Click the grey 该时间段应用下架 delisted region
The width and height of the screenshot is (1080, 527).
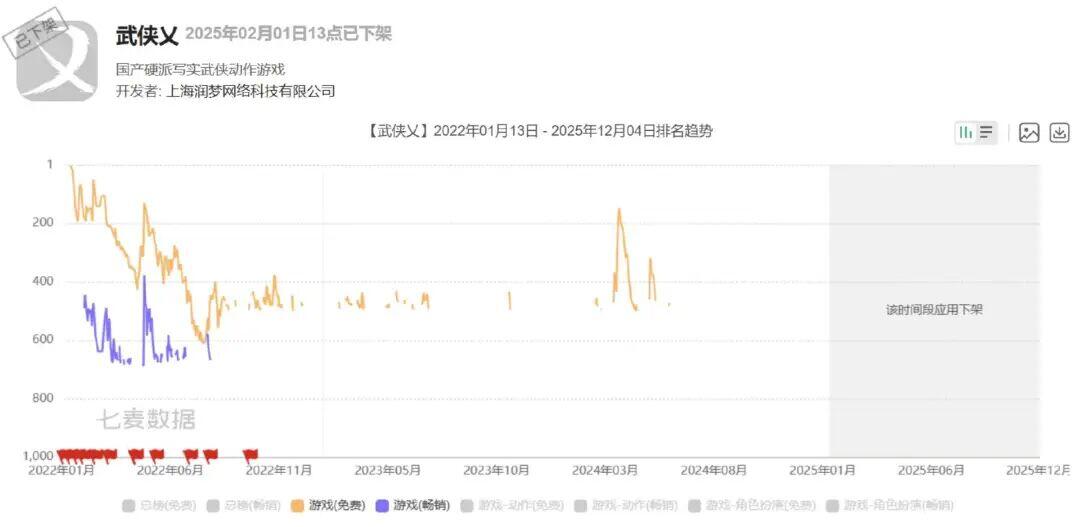pyautogui.click(x=934, y=310)
